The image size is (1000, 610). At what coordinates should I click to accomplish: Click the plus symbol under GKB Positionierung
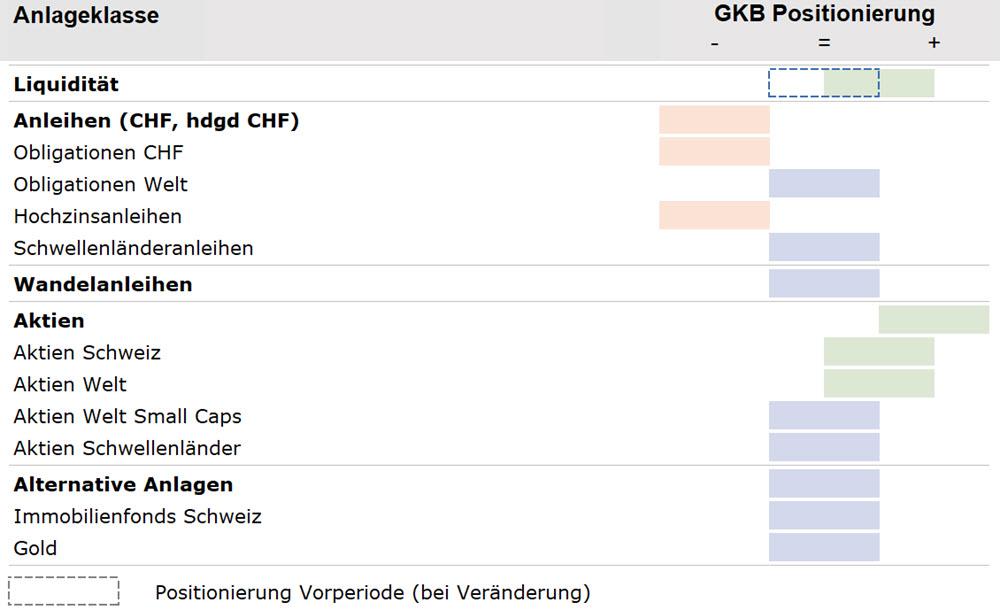(x=934, y=43)
